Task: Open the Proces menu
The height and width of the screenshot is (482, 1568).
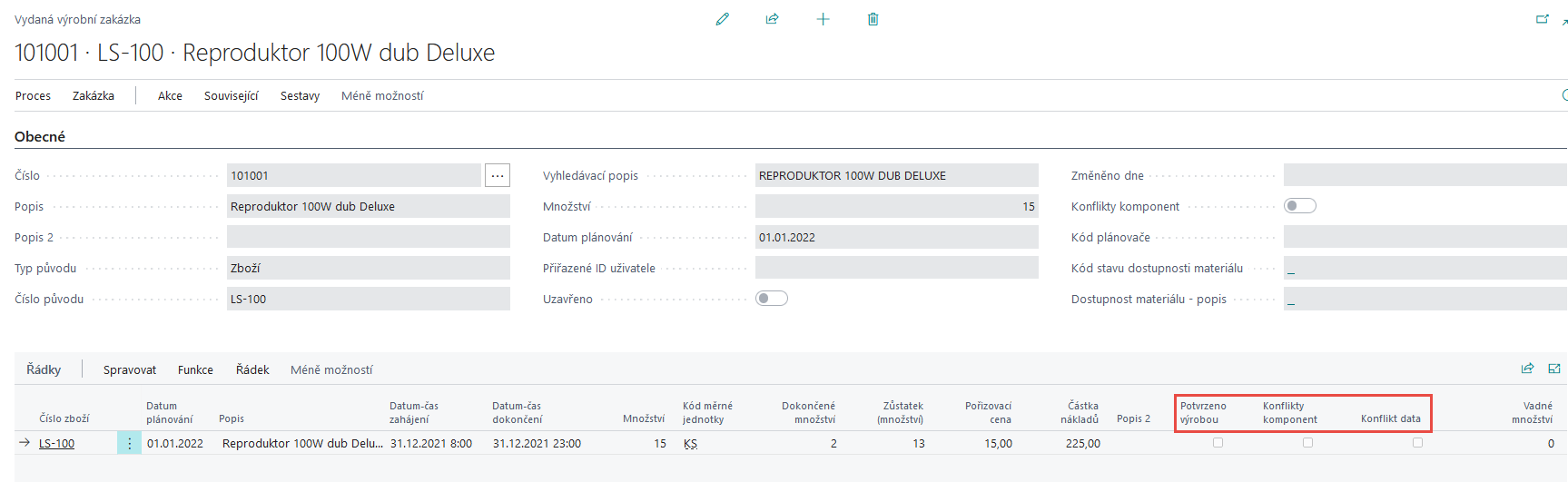Action: [x=33, y=96]
